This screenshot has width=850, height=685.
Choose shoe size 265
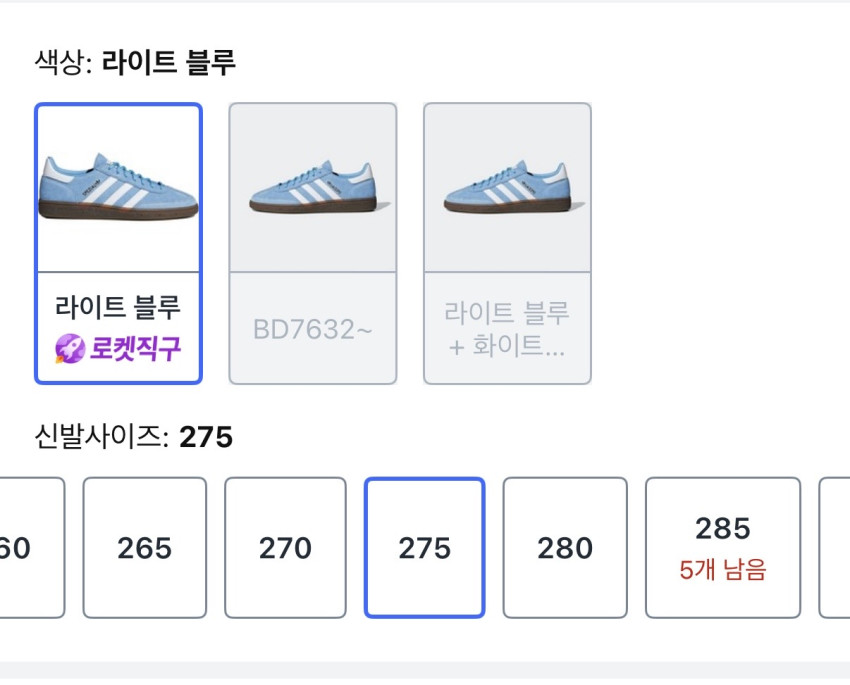pyautogui.click(x=144, y=548)
